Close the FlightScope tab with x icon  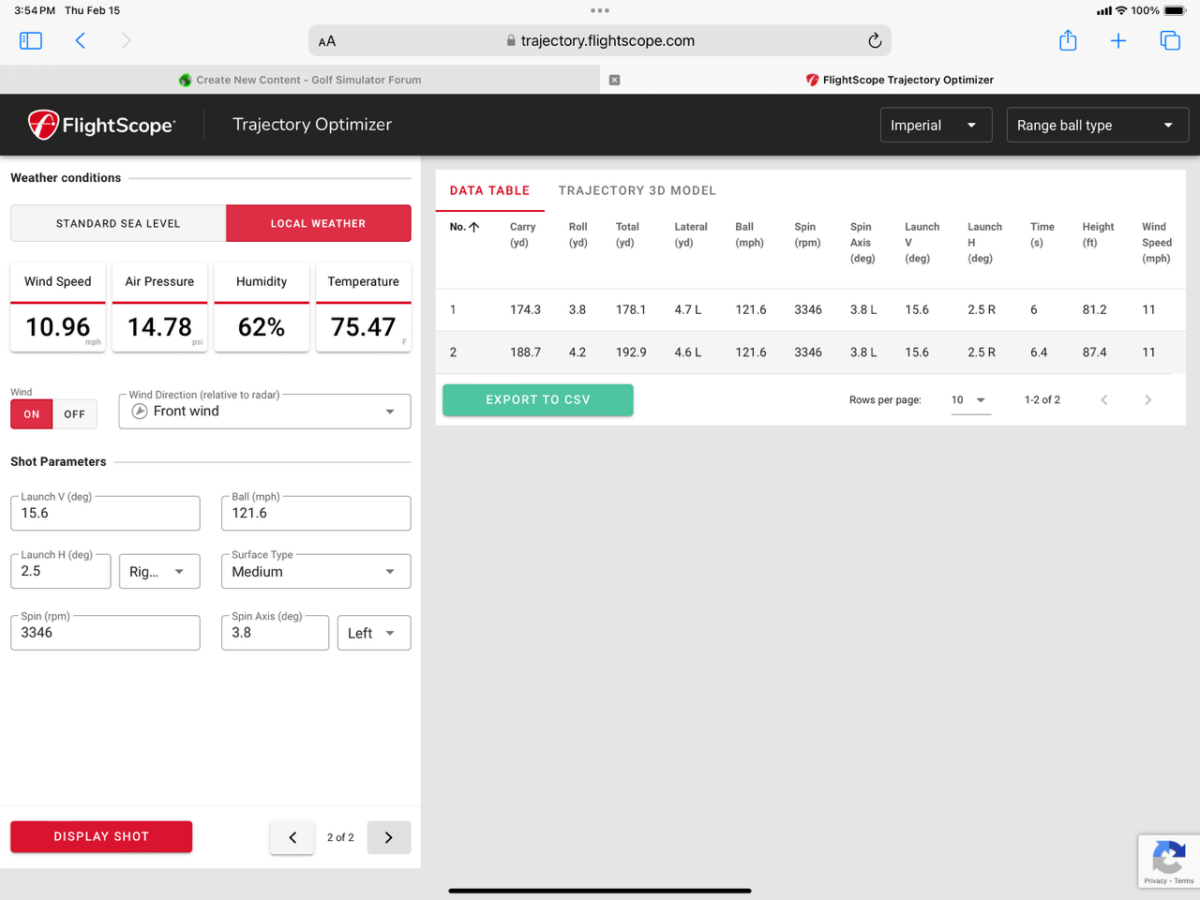click(x=615, y=80)
